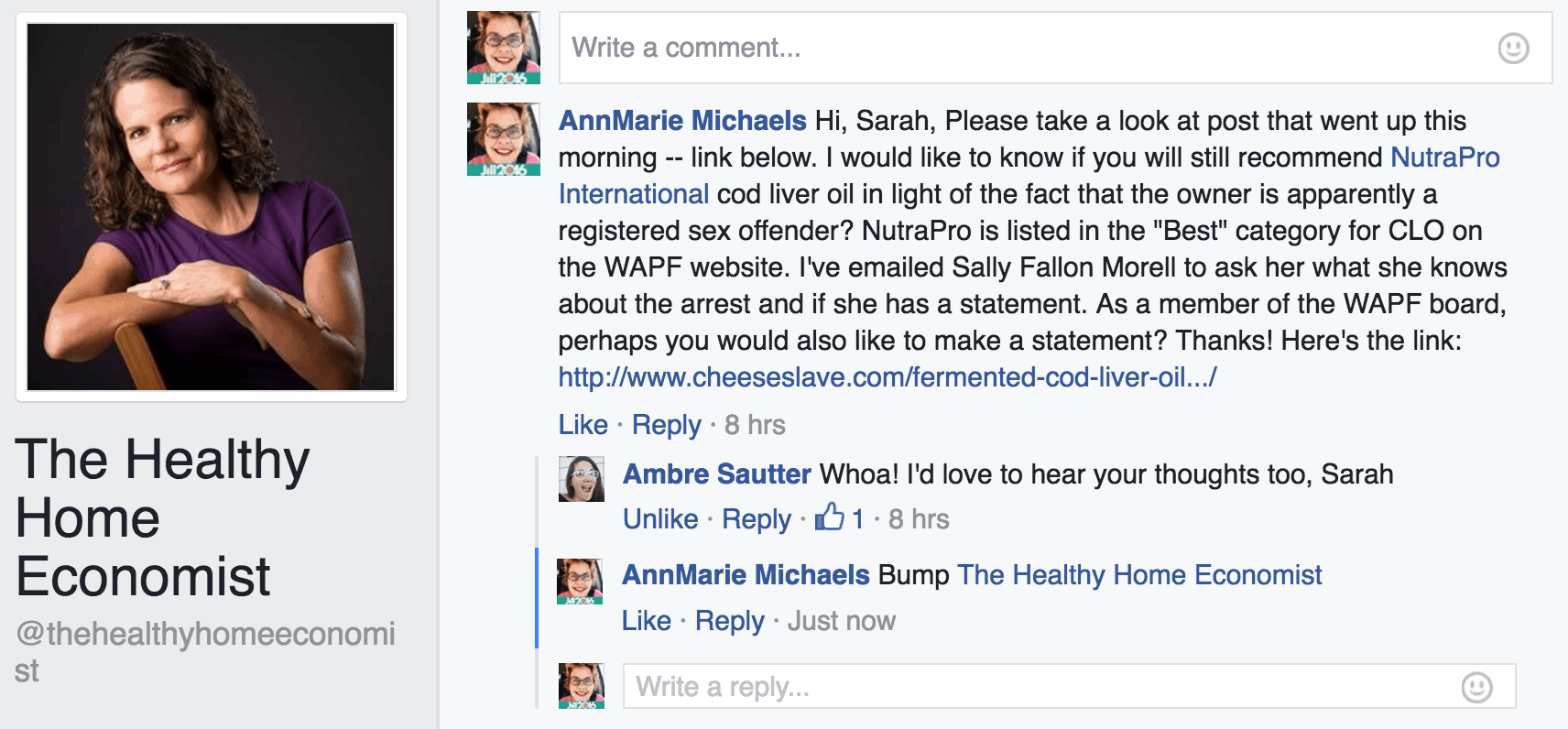1568x729 pixels.
Task: Focus the Write a comment field
Action: [1055, 48]
